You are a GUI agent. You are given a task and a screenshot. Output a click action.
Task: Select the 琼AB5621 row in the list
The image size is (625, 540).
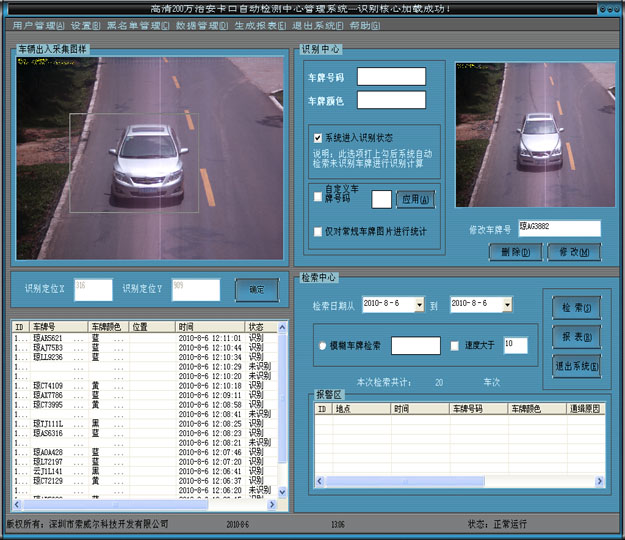click(x=48, y=338)
